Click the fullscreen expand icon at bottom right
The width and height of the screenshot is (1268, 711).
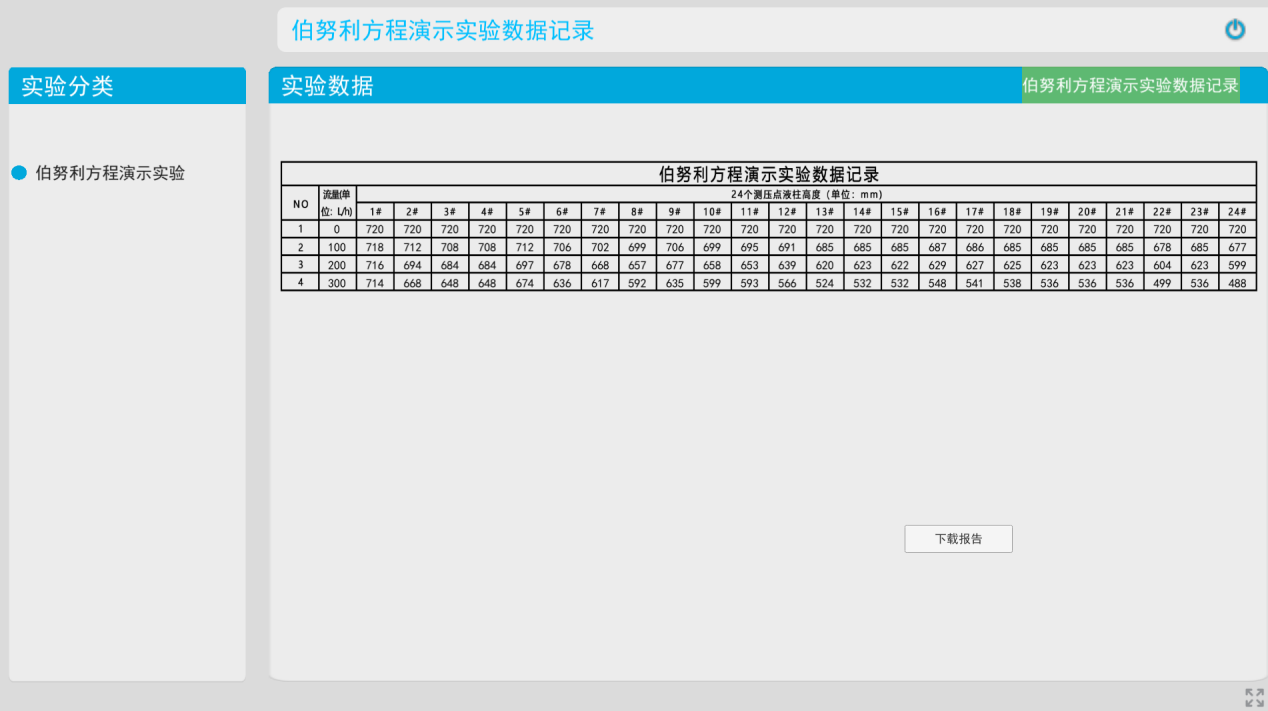click(1254, 697)
